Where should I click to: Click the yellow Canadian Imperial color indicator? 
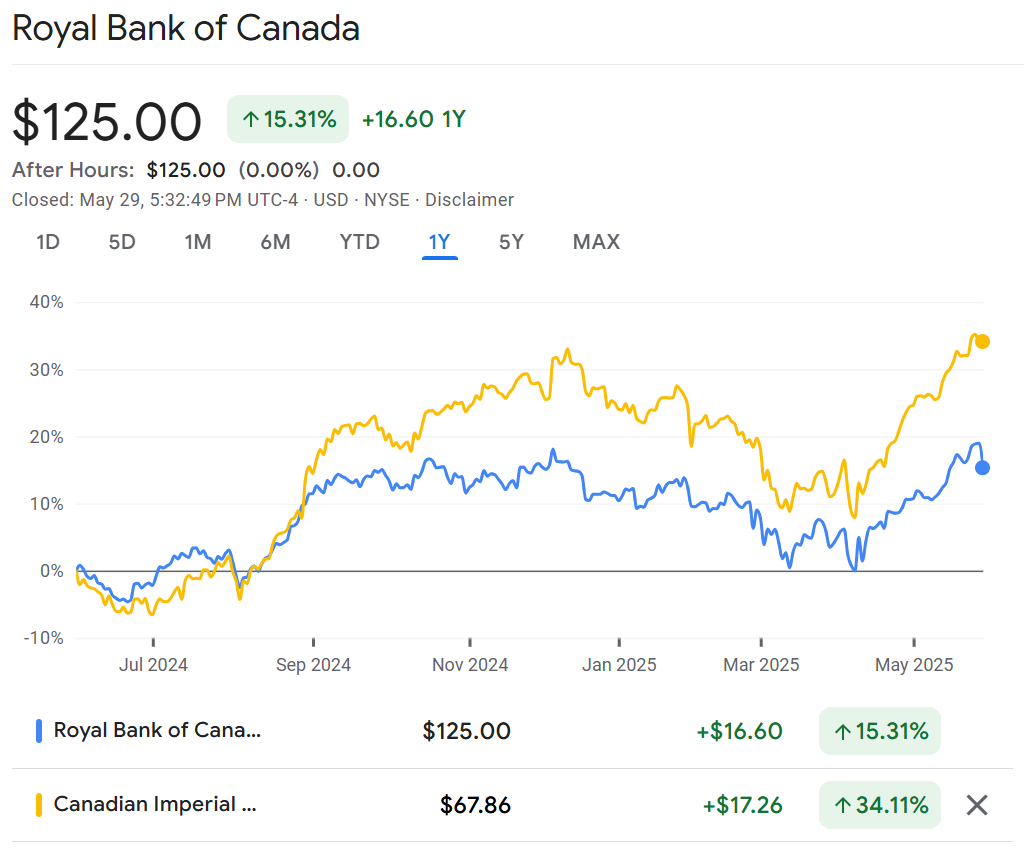[x=38, y=804]
